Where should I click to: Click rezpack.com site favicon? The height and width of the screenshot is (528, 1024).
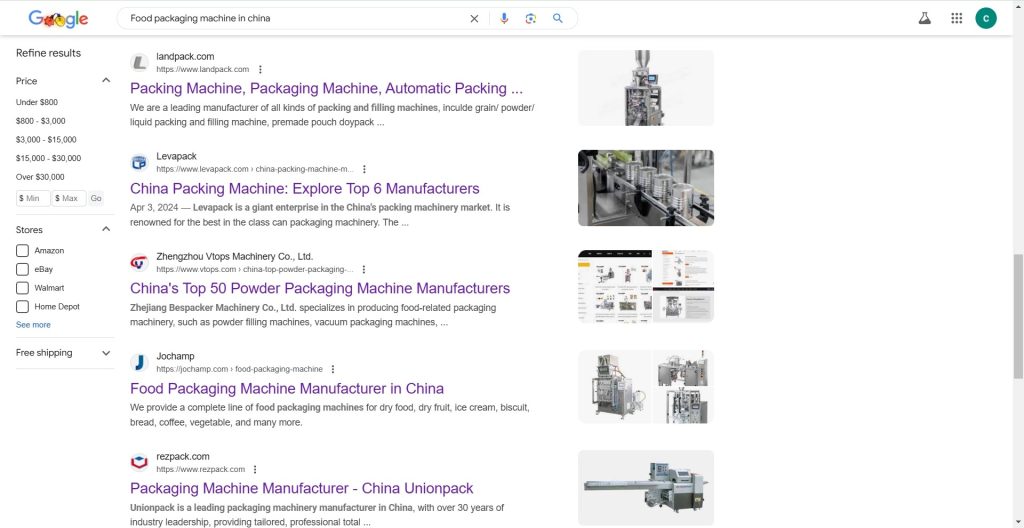click(x=139, y=463)
